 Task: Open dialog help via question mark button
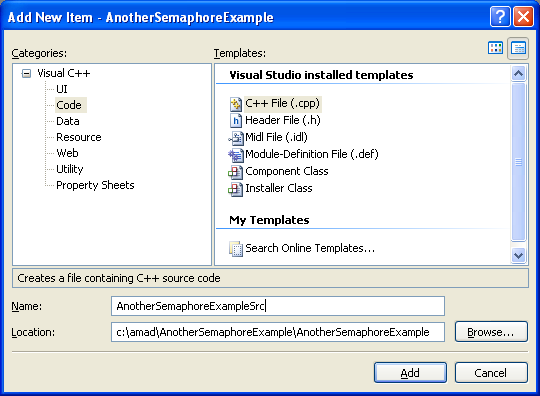500,16
